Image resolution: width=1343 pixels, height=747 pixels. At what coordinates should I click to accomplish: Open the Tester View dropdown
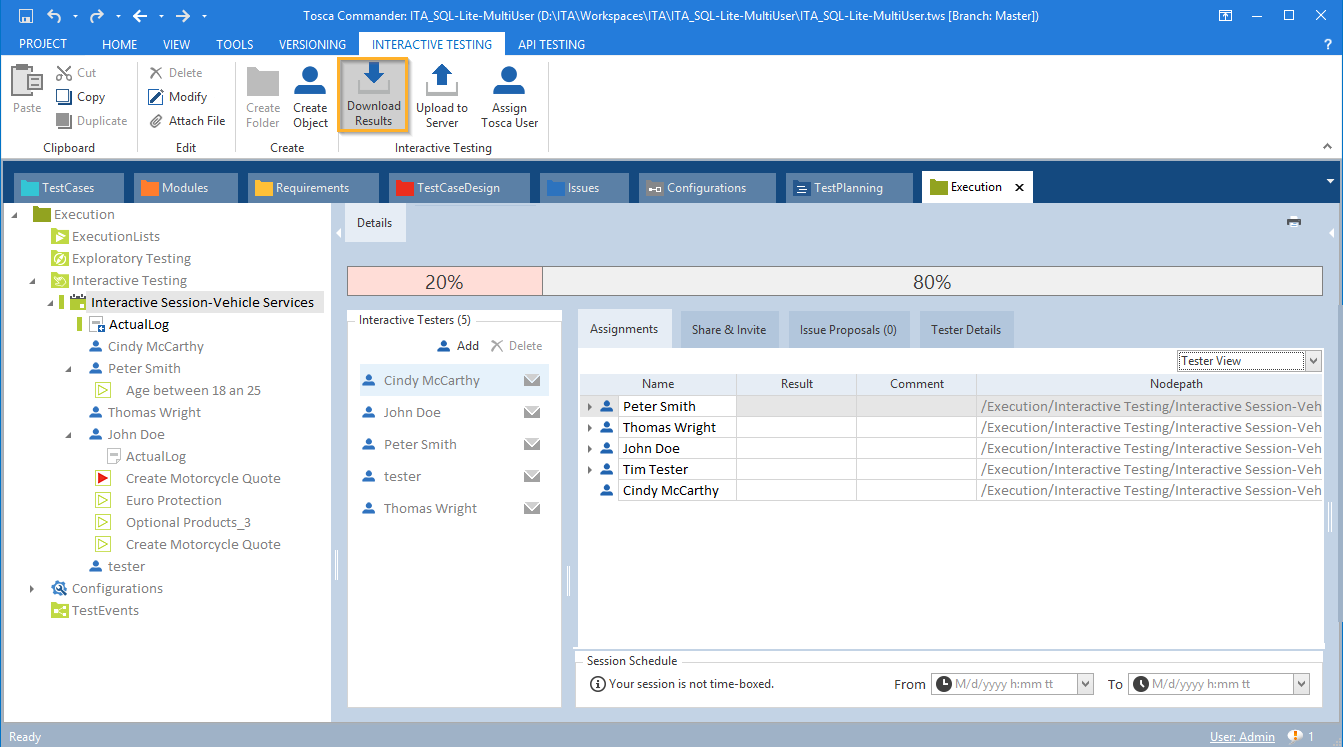point(1313,361)
